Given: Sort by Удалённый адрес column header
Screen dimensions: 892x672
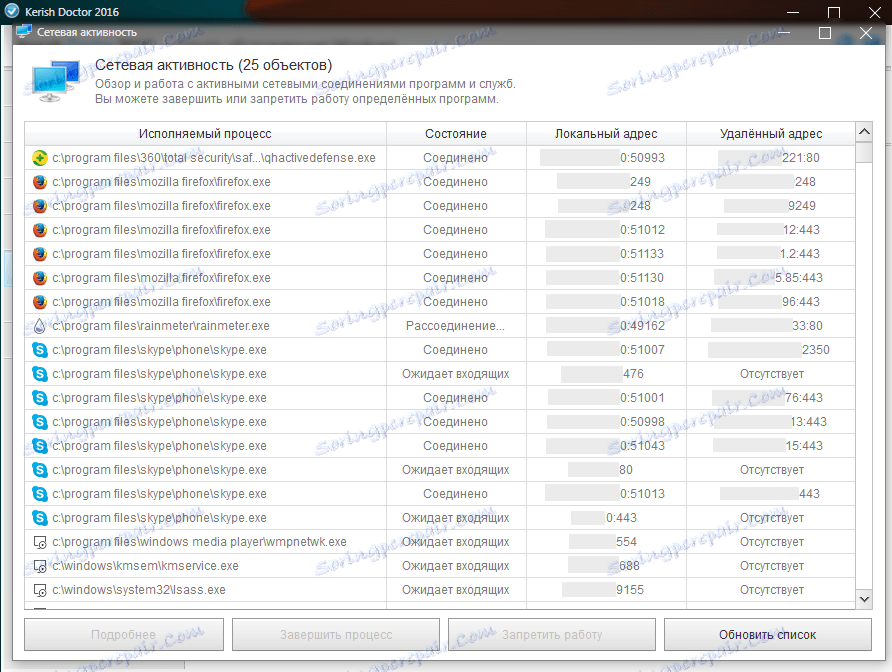Looking at the screenshot, I should coord(771,134).
